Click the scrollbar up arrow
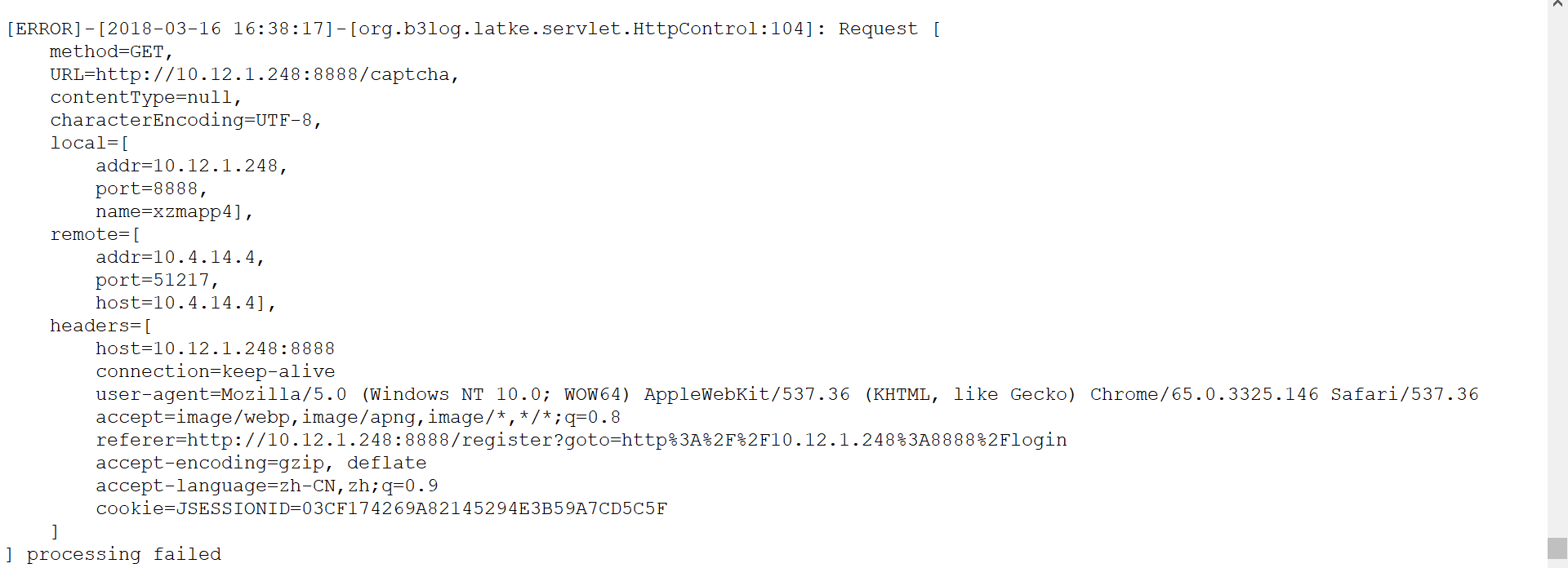 [x=1557, y=5]
